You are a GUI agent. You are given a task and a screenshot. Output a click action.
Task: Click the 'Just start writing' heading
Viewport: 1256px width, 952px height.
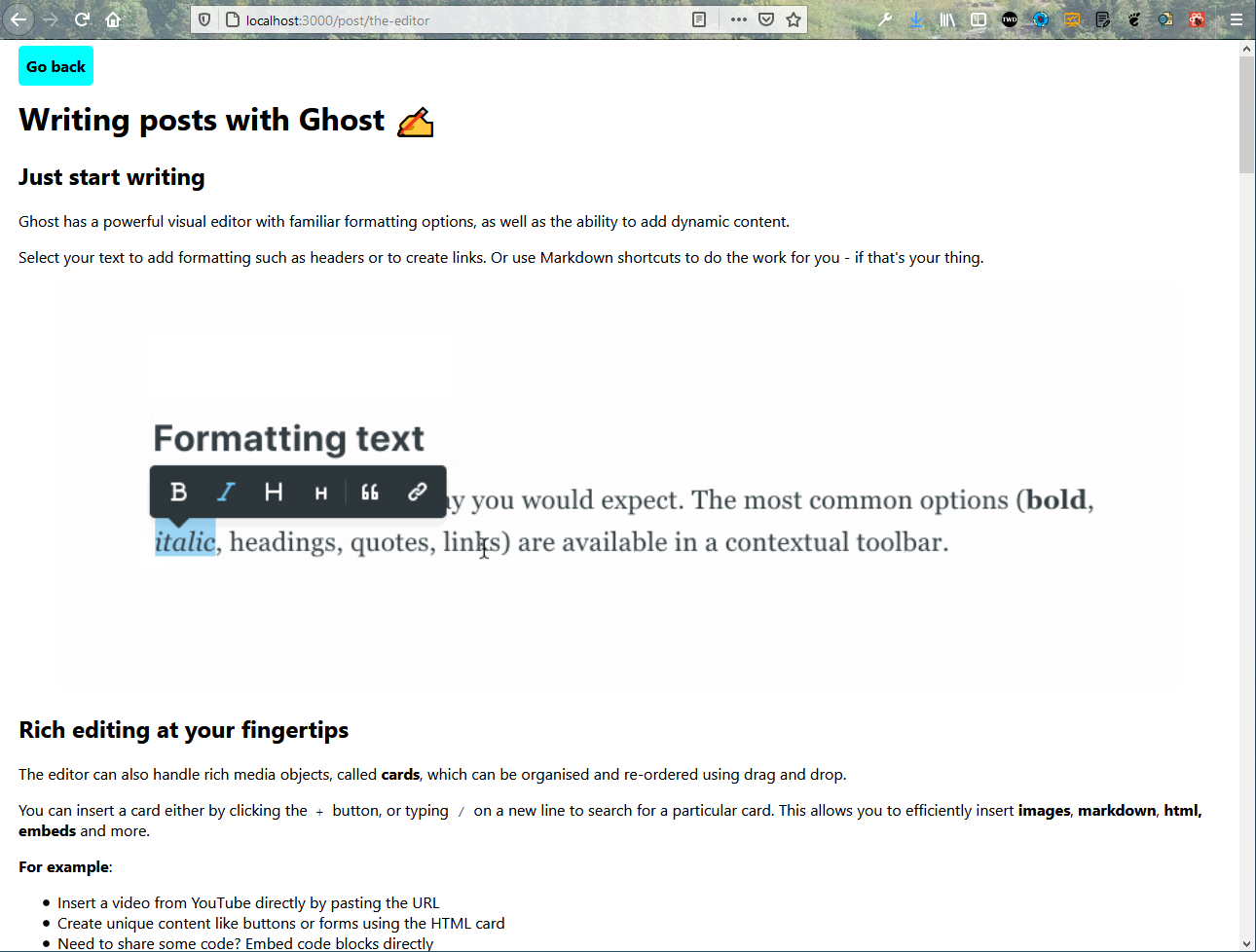[x=112, y=177]
